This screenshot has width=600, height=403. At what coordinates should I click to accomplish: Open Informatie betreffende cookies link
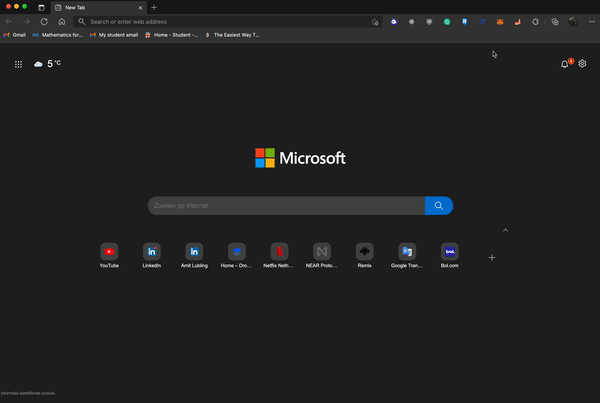click(28, 393)
